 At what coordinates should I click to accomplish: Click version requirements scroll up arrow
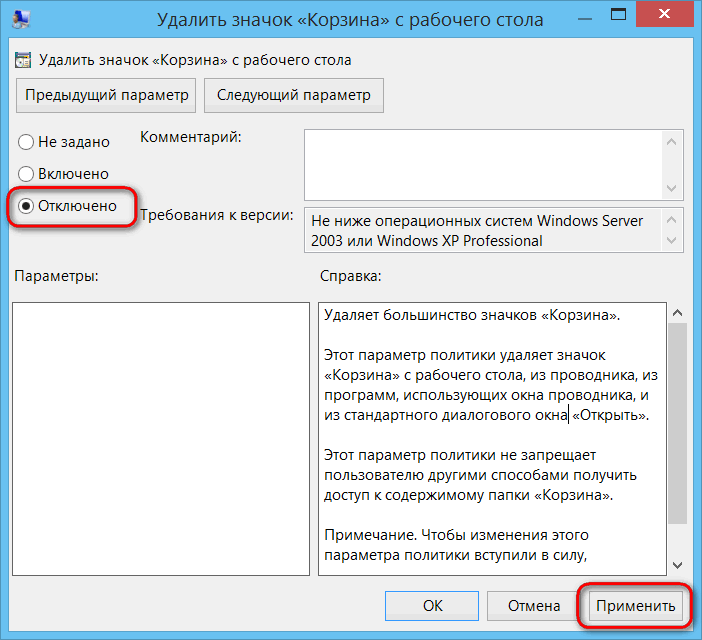click(671, 219)
